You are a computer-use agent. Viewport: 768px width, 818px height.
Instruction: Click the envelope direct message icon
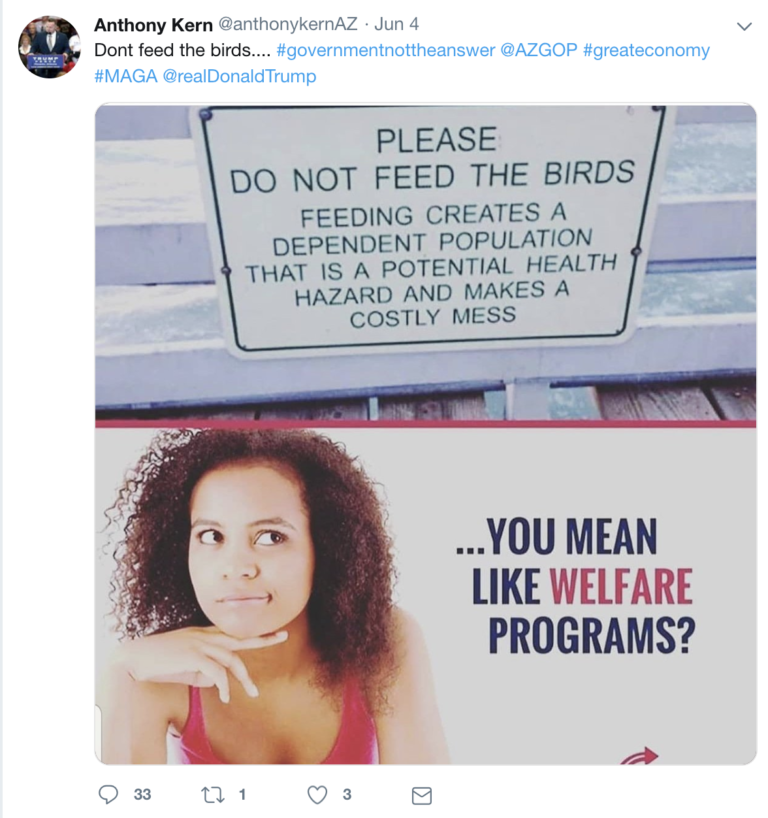422,796
